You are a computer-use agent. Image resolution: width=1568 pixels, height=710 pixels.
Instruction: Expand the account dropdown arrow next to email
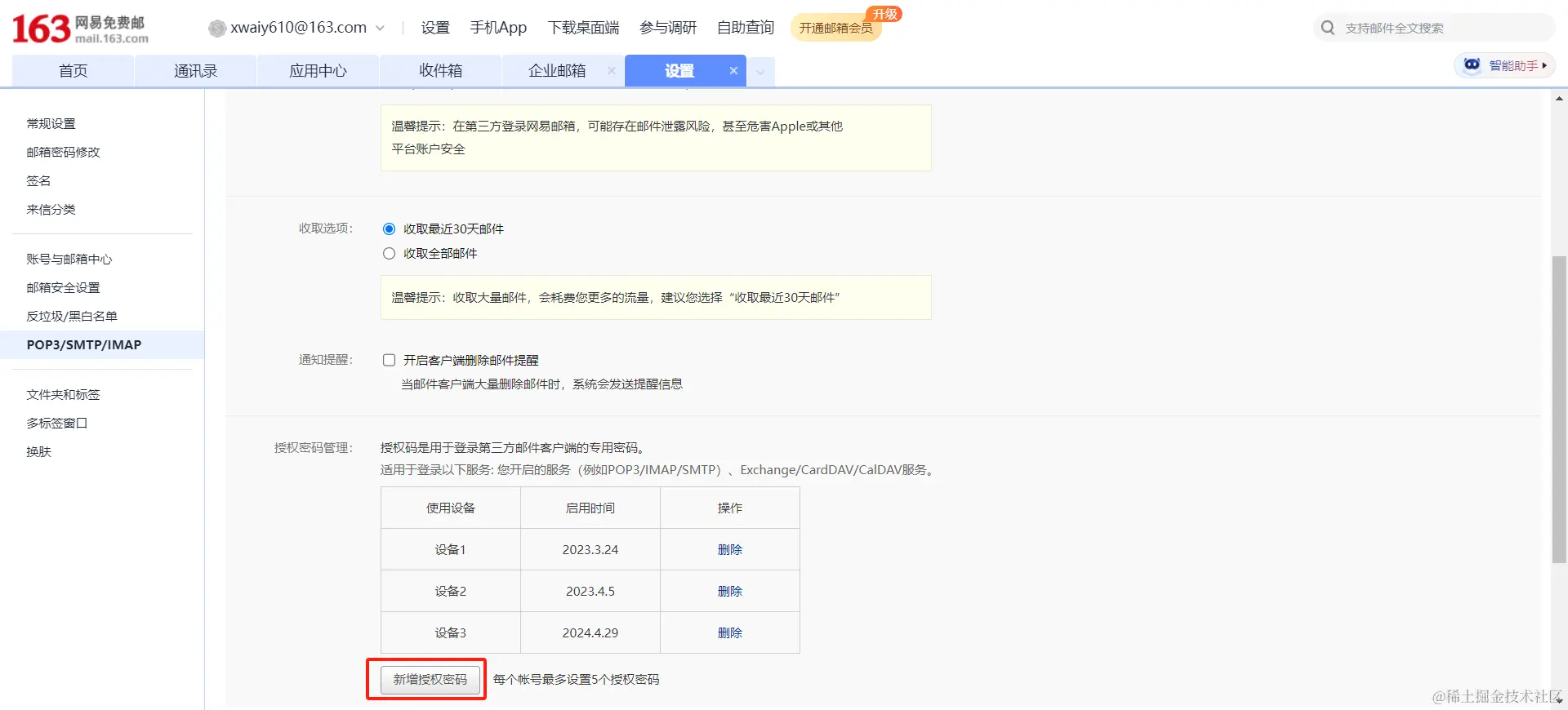(x=380, y=28)
